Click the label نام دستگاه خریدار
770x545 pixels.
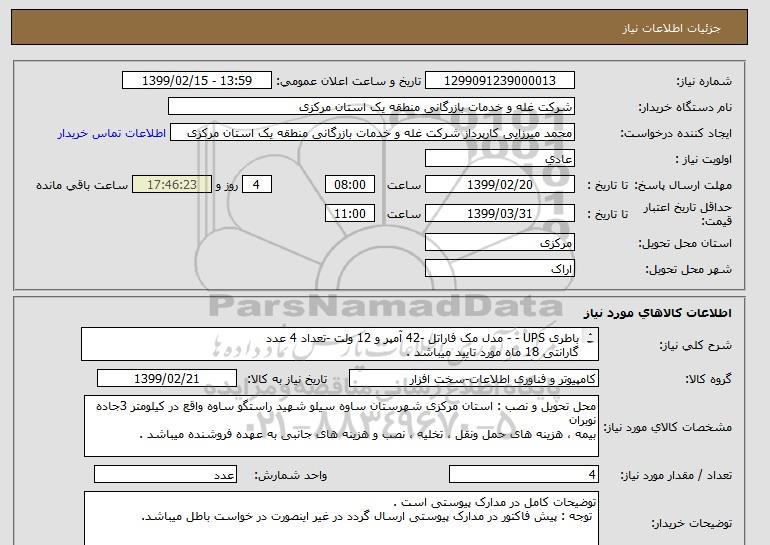pos(686,107)
